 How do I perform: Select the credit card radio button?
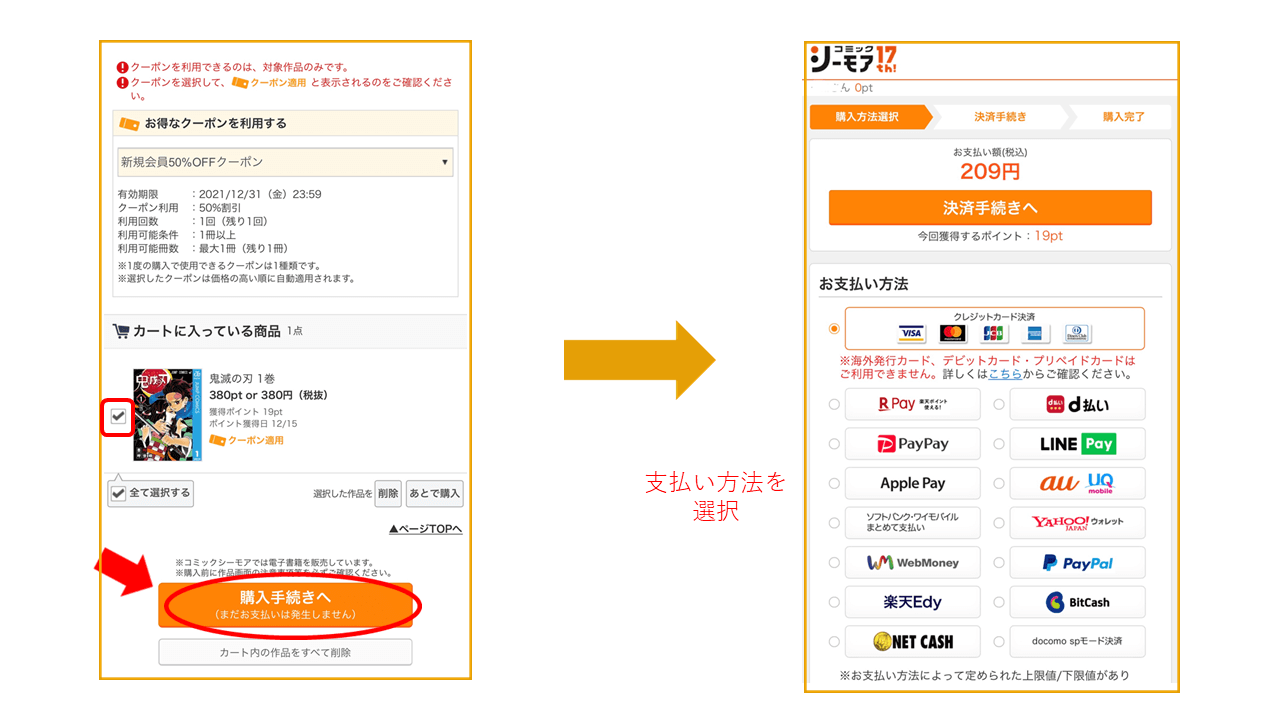click(834, 328)
